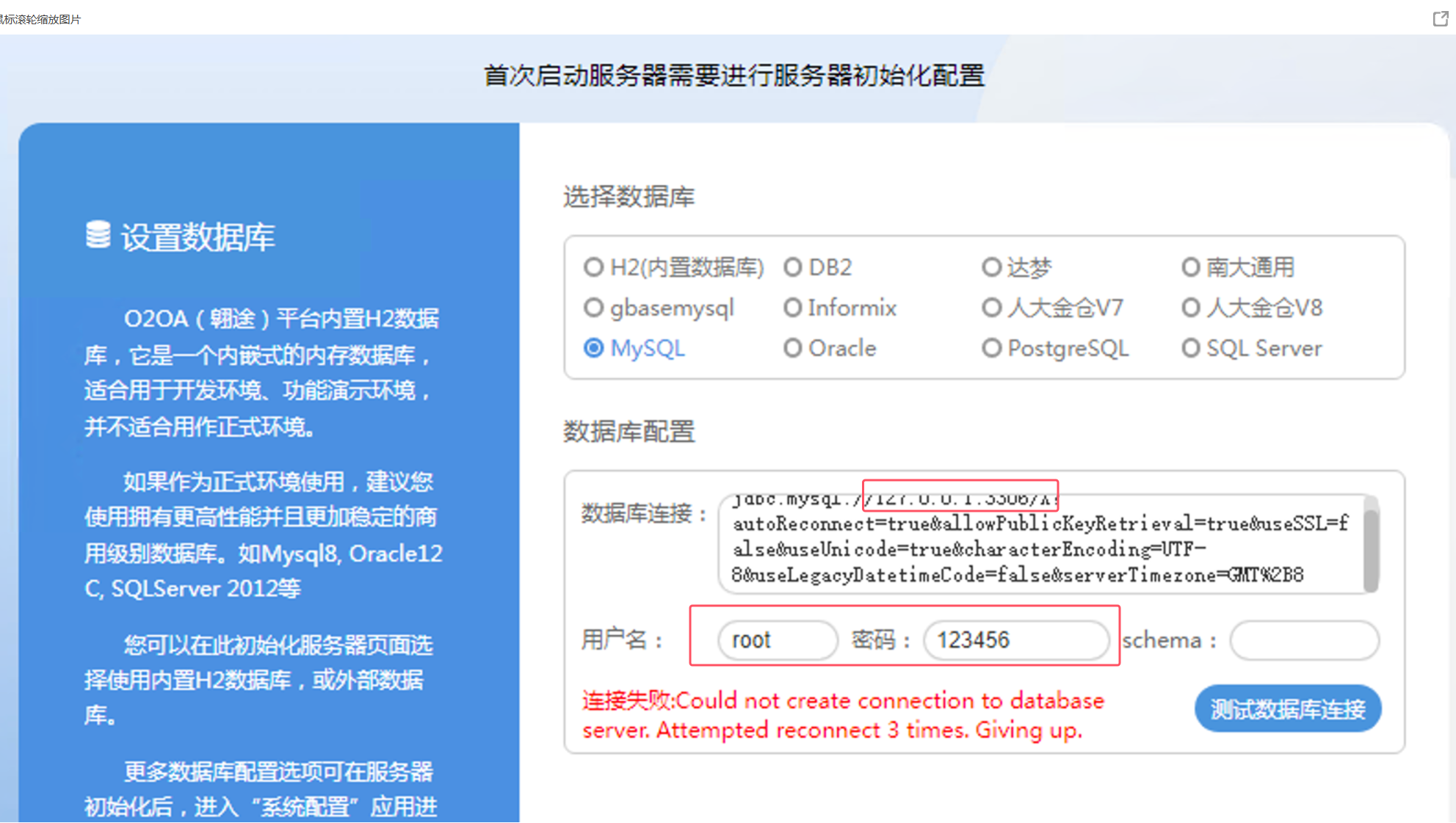Select the DB2 database radio button
The height and width of the screenshot is (823, 1456).
pyautogui.click(x=792, y=267)
